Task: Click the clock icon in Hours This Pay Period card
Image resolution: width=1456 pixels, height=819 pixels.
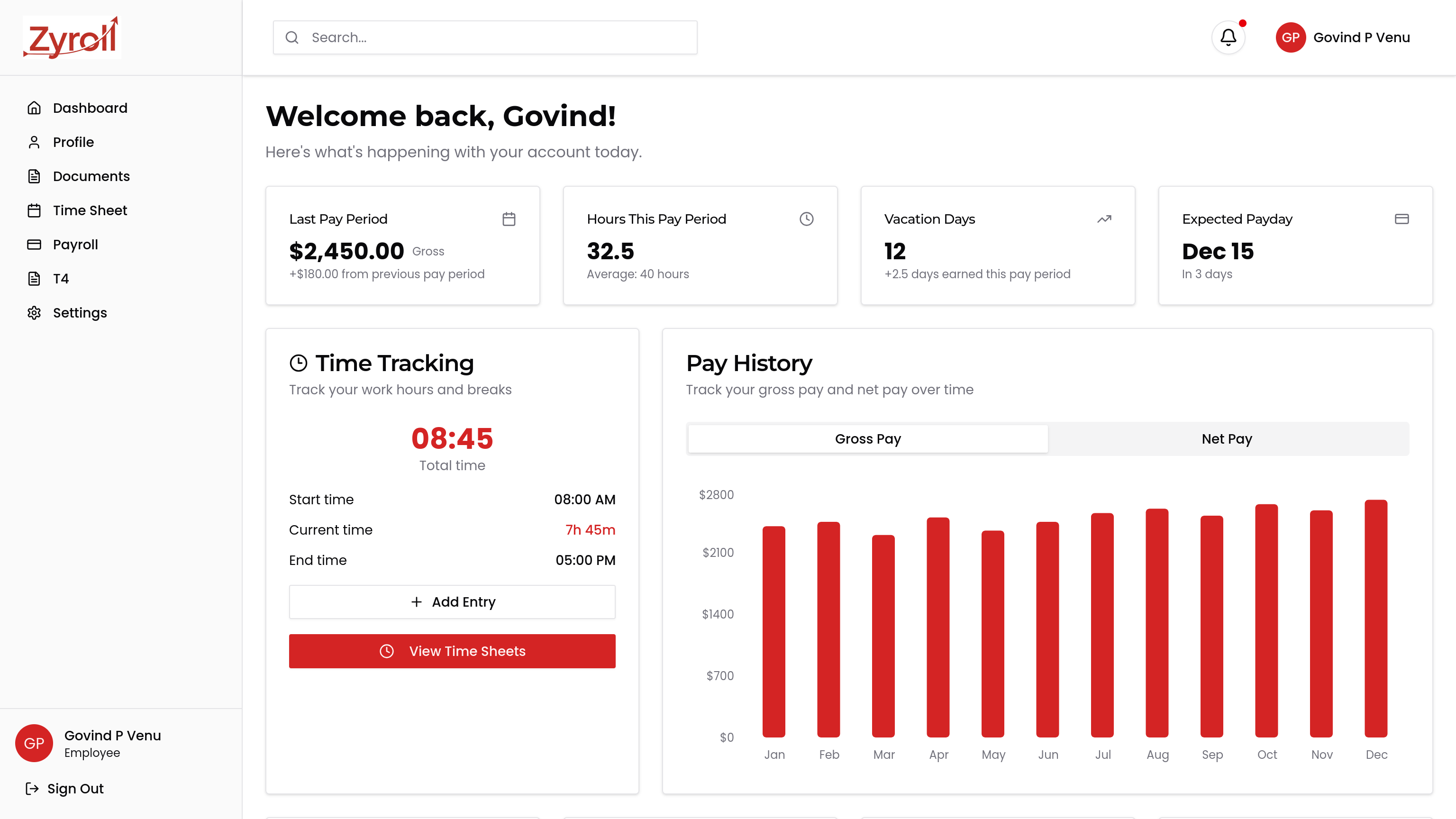Action: coord(806,219)
